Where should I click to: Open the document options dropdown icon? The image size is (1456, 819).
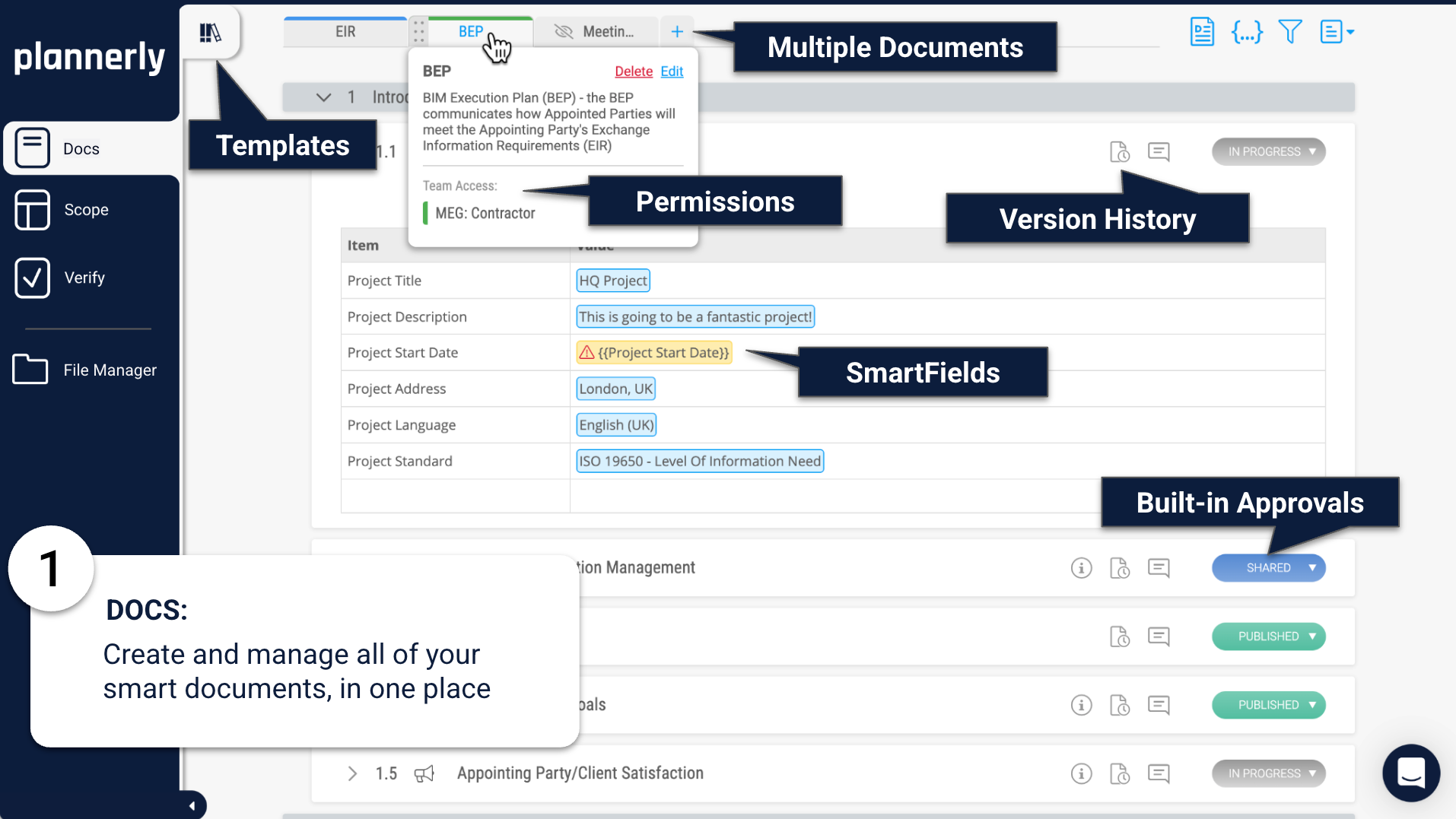point(1337,32)
